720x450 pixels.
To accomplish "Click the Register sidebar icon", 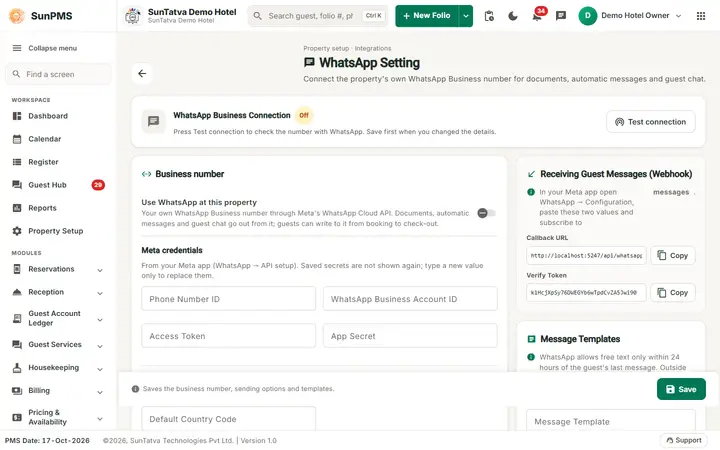I will click(x=17, y=162).
